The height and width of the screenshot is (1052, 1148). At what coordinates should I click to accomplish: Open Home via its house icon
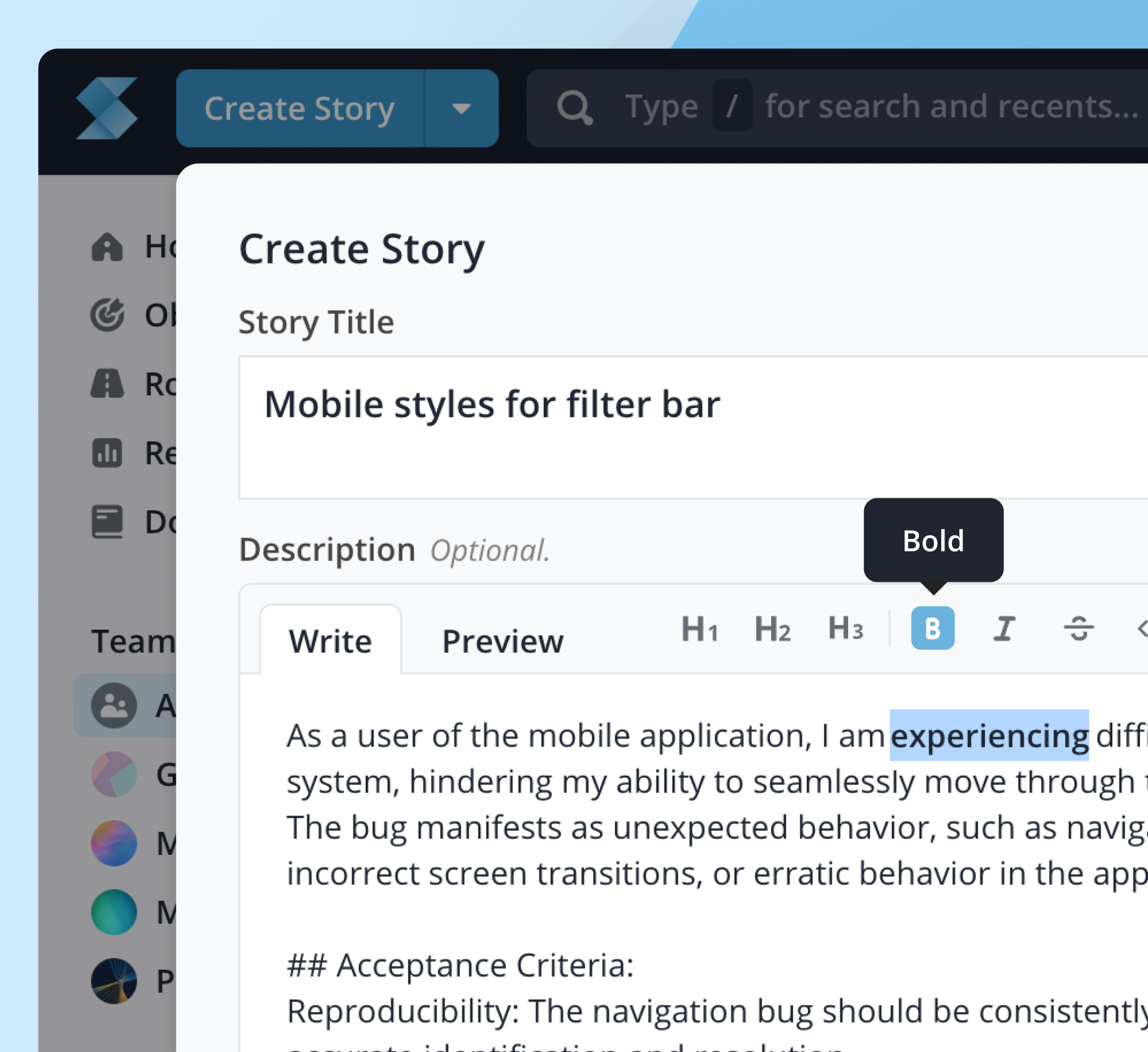click(107, 247)
